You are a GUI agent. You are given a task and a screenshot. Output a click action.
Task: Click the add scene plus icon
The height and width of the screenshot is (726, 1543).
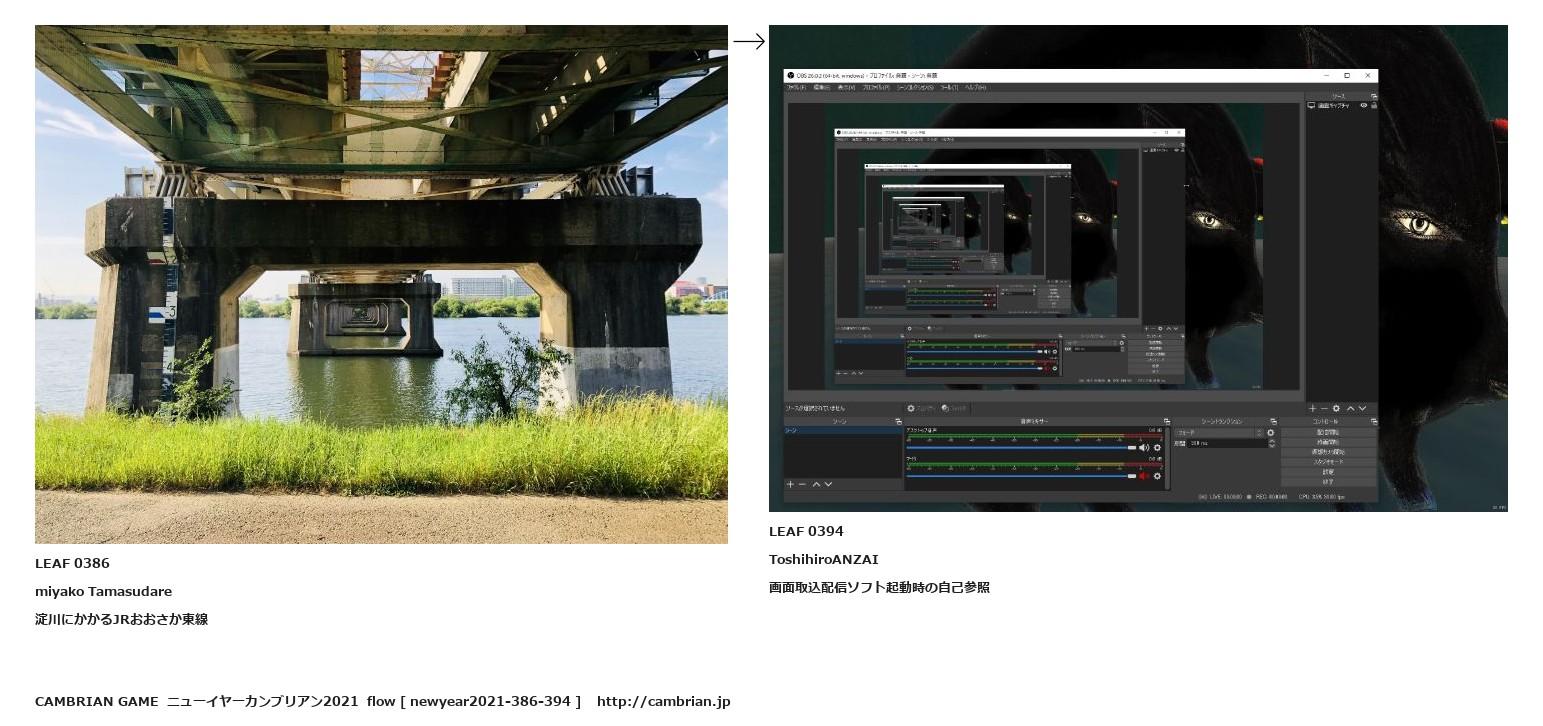[x=790, y=484]
